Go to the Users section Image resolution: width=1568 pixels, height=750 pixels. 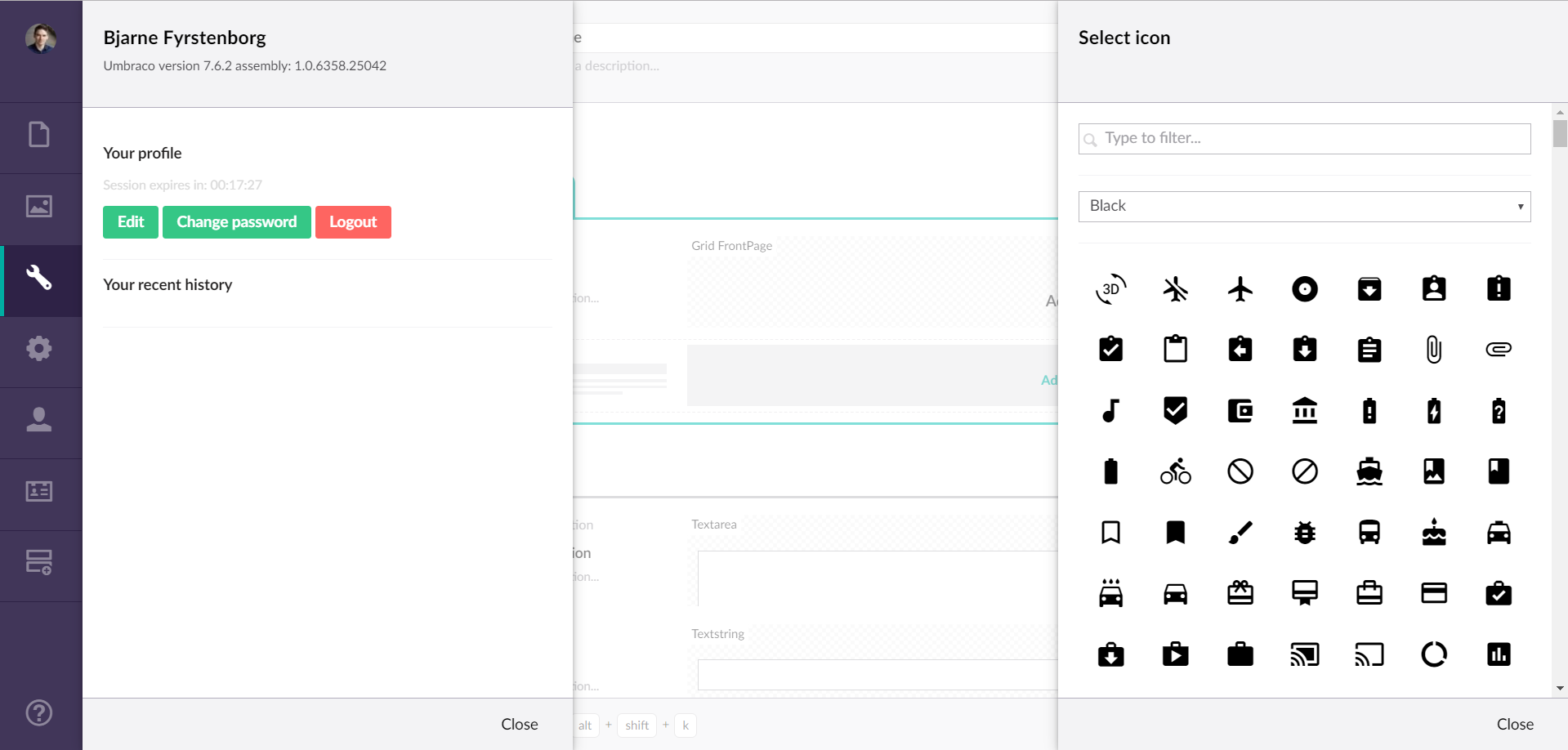39,420
